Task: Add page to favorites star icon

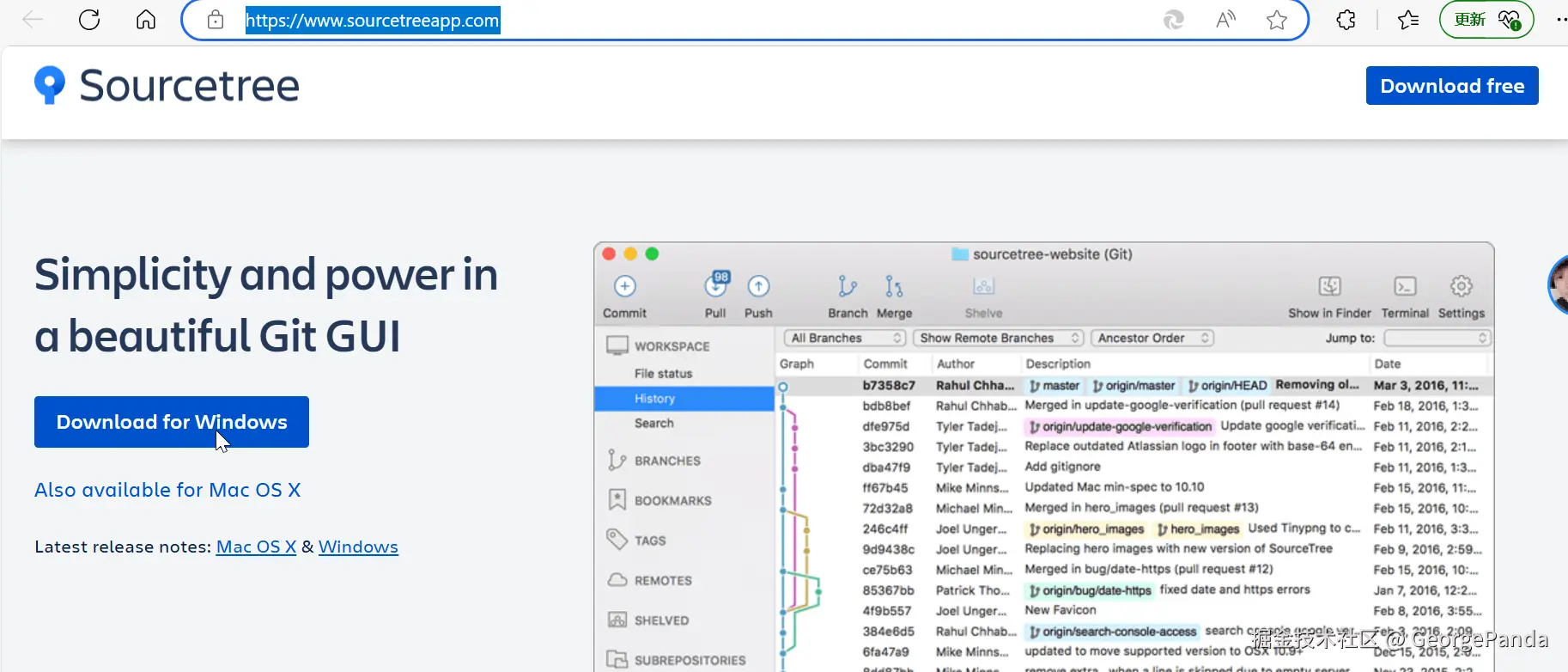Action: [1277, 20]
